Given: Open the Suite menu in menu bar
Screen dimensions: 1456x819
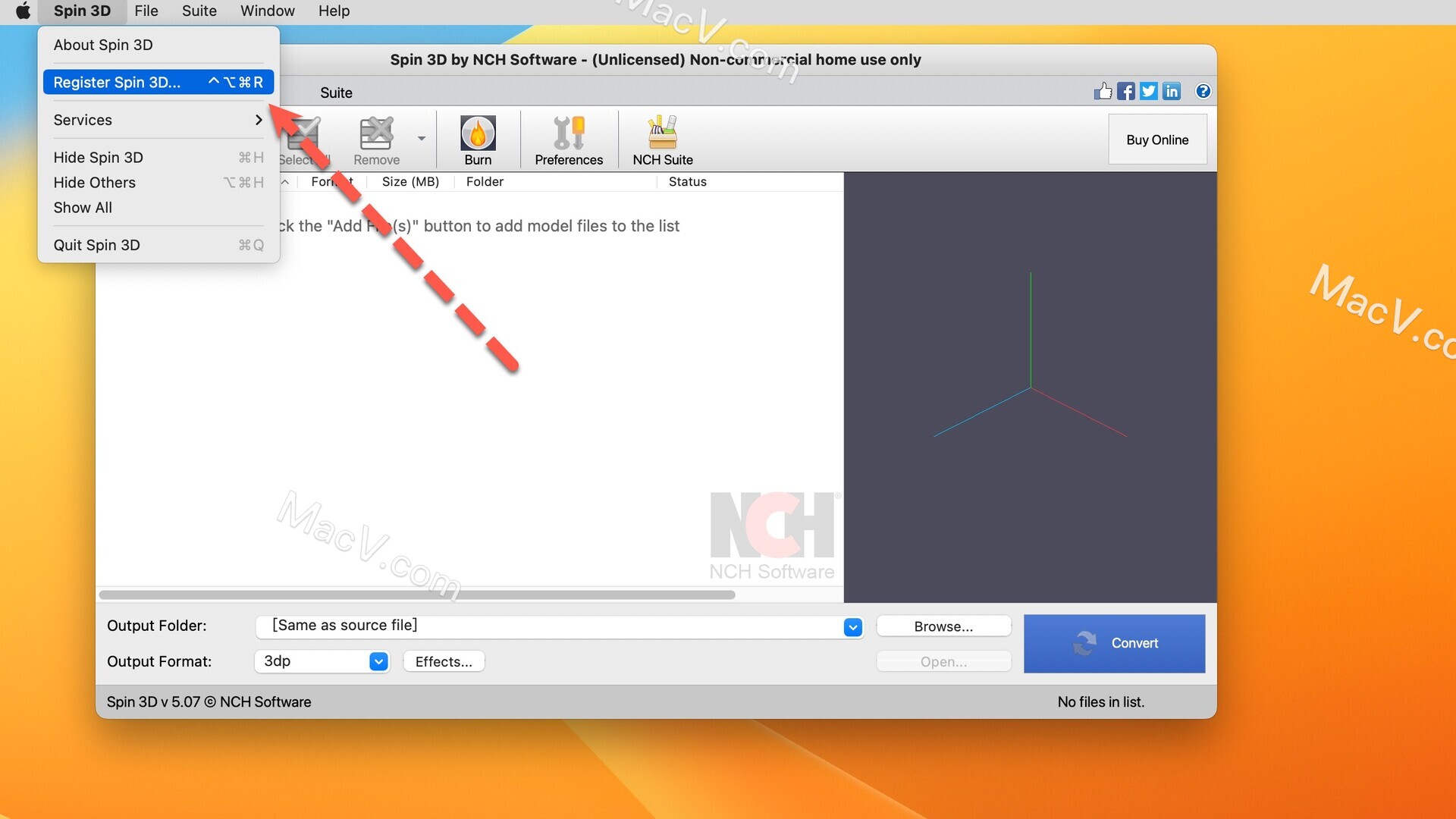Looking at the screenshot, I should [199, 11].
